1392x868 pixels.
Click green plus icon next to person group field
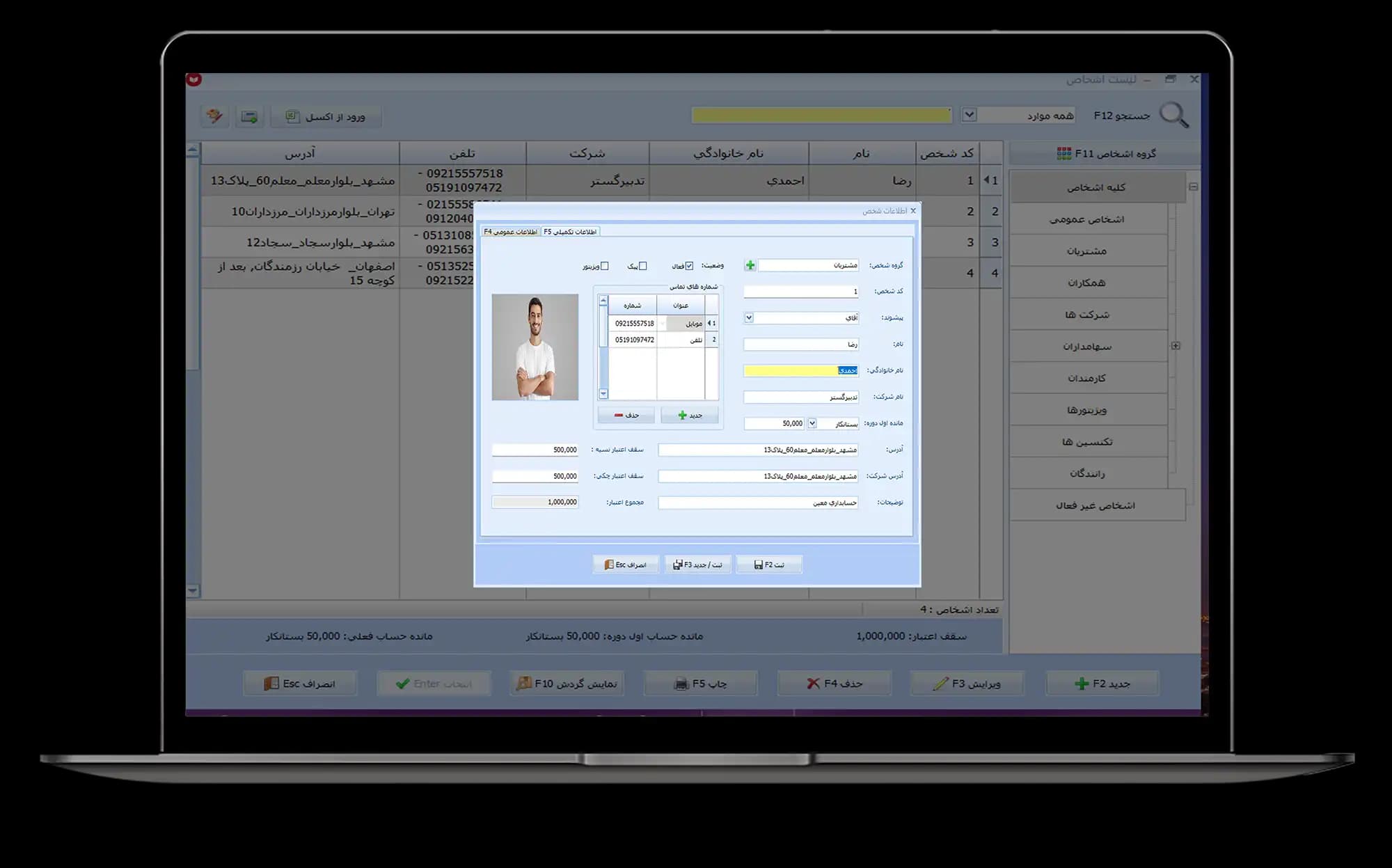pos(750,265)
